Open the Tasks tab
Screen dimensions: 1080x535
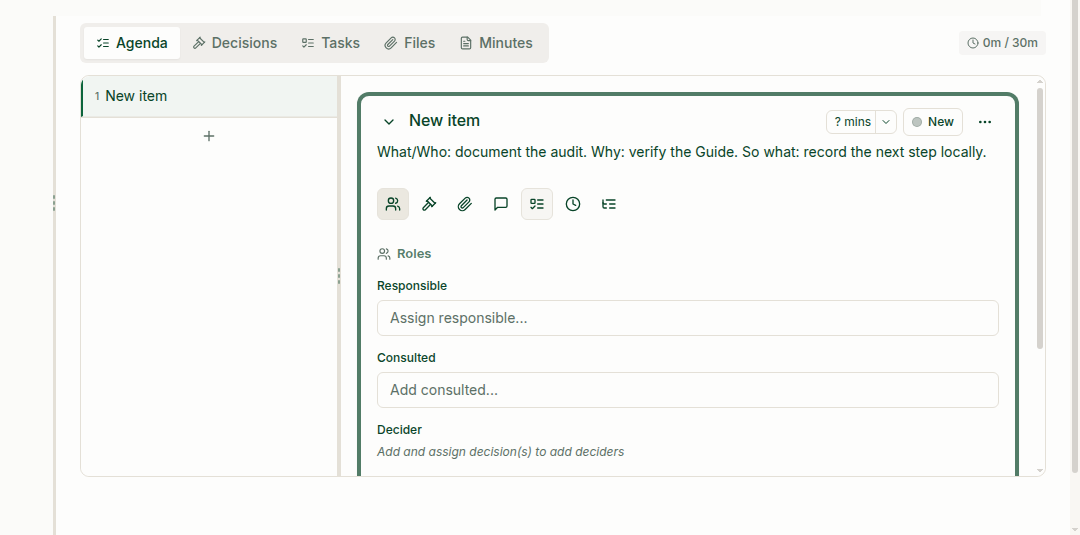[x=331, y=43]
